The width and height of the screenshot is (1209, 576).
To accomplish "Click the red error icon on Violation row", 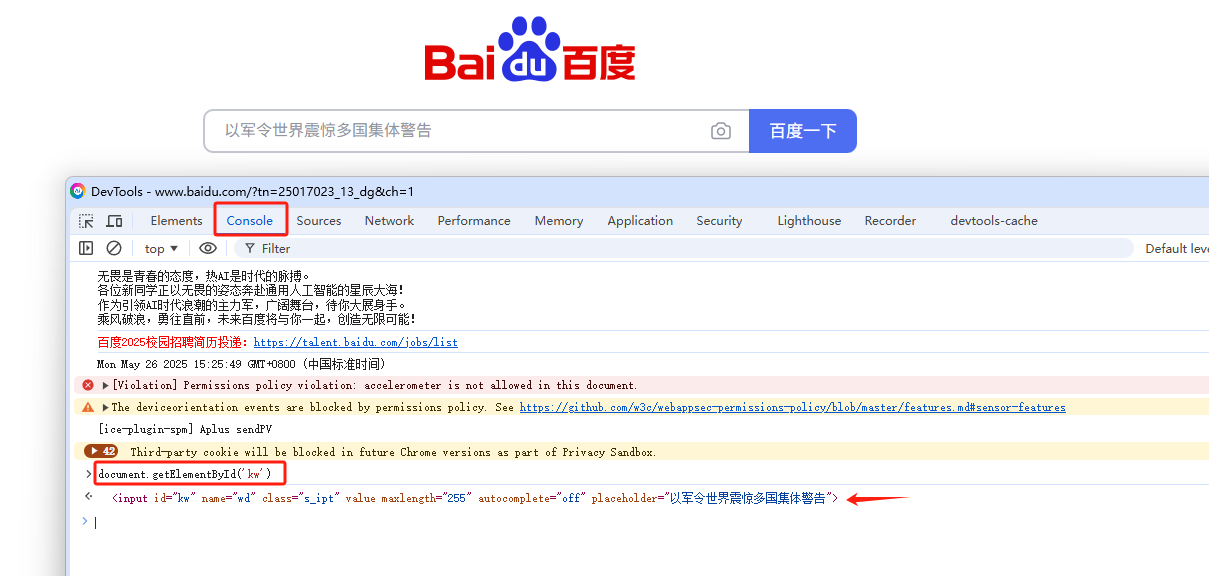I will (x=88, y=385).
